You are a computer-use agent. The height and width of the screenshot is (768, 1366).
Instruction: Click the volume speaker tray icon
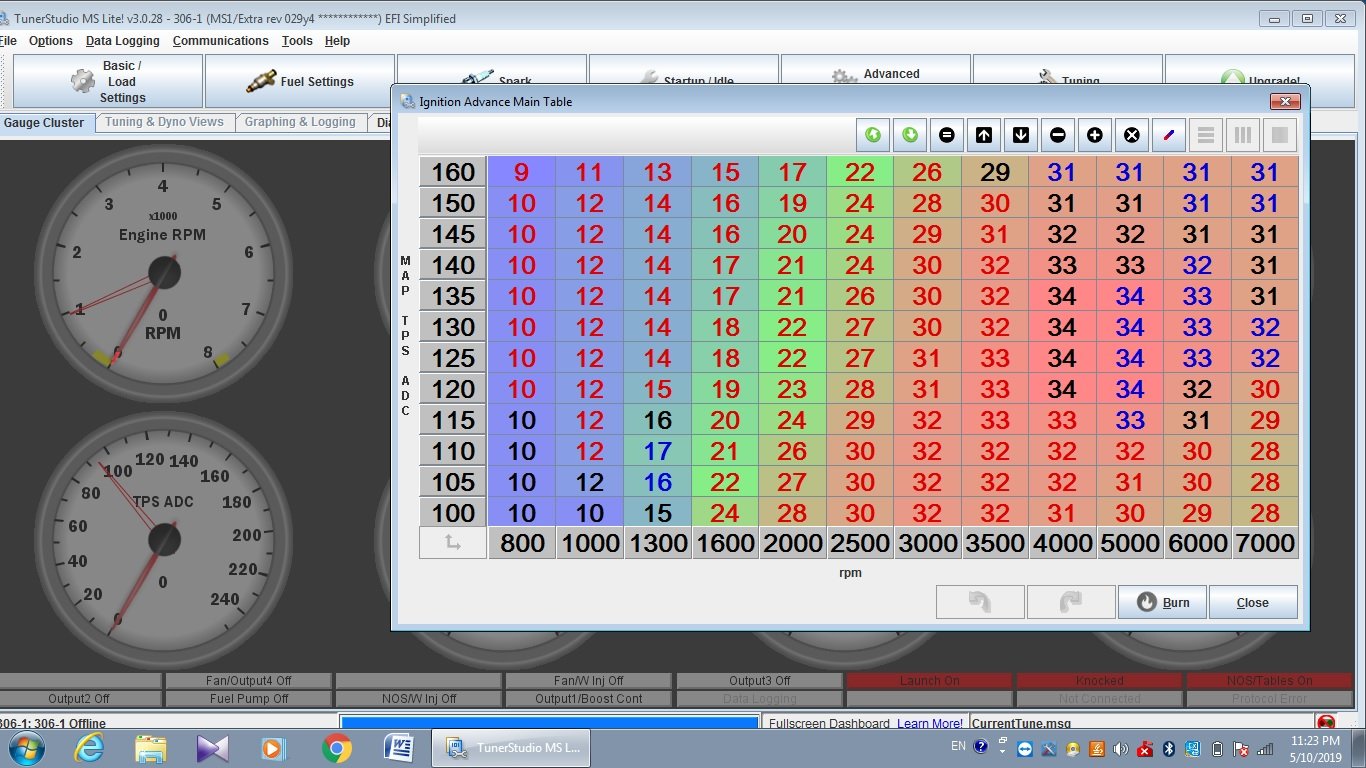1121,748
